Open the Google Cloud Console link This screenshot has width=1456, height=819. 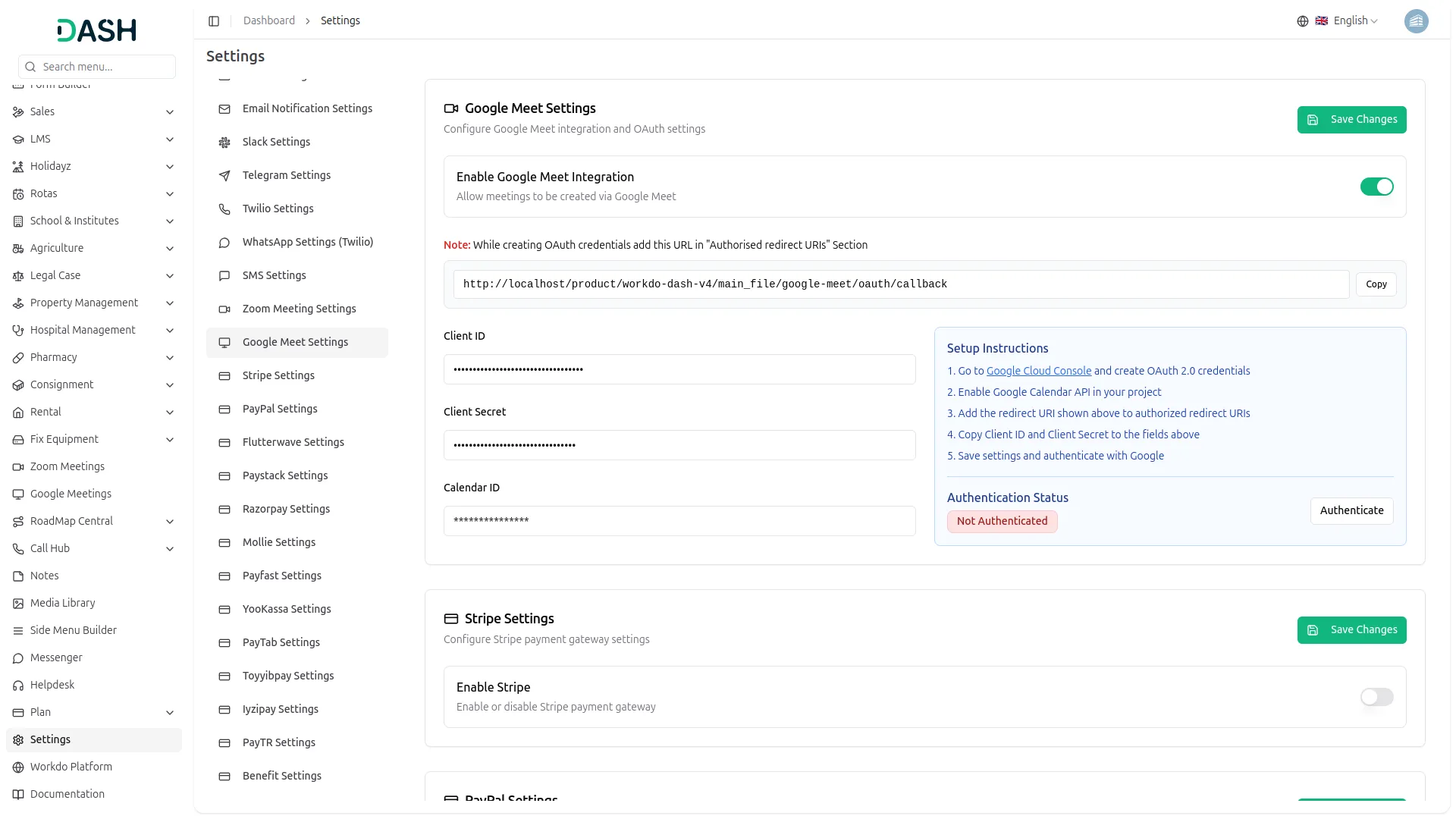pyautogui.click(x=1038, y=371)
